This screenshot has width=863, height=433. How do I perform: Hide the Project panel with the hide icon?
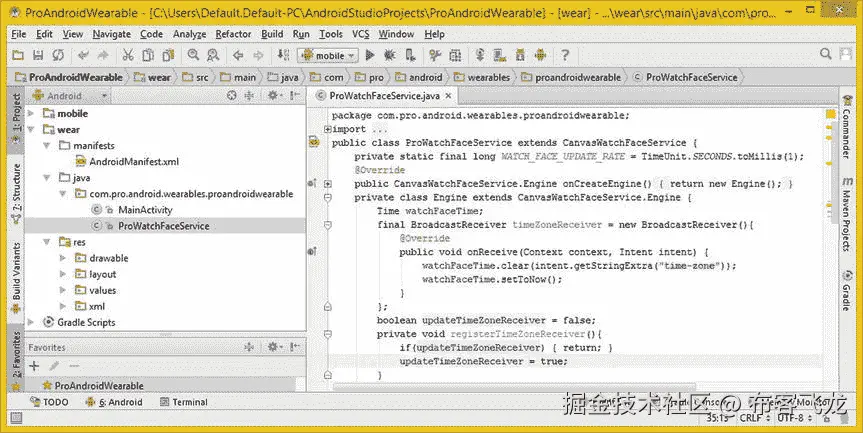pos(296,96)
